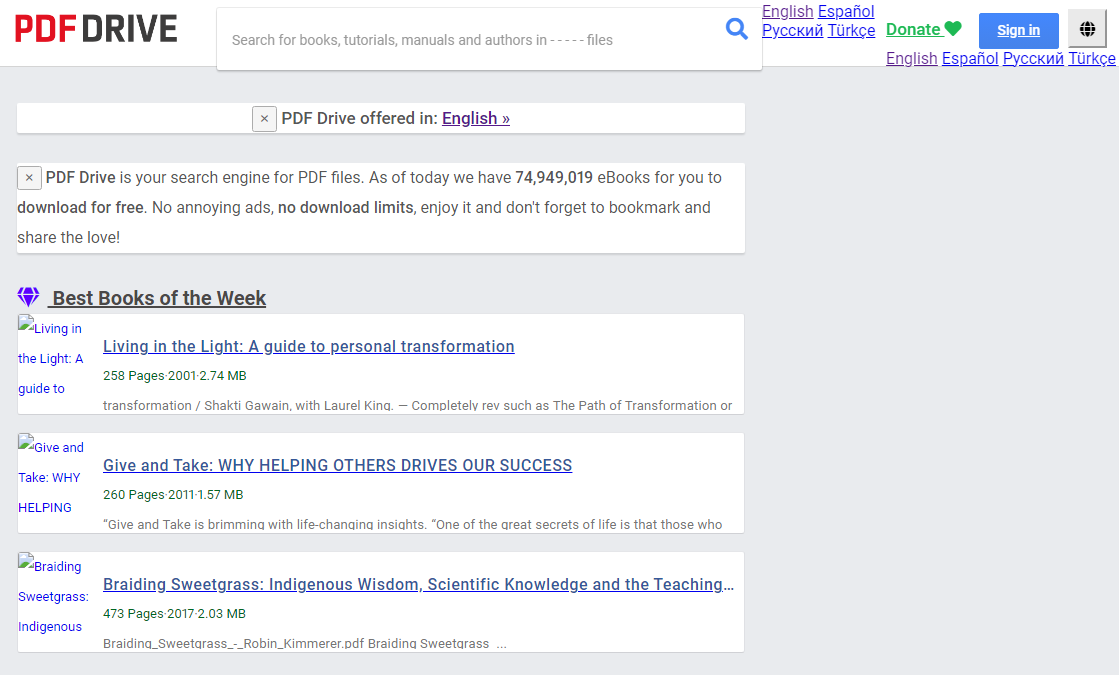Image resolution: width=1119 pixels, height=675 pixels.
Task: Click the blue Sign in button
Action: click(x=1018, y=31)
